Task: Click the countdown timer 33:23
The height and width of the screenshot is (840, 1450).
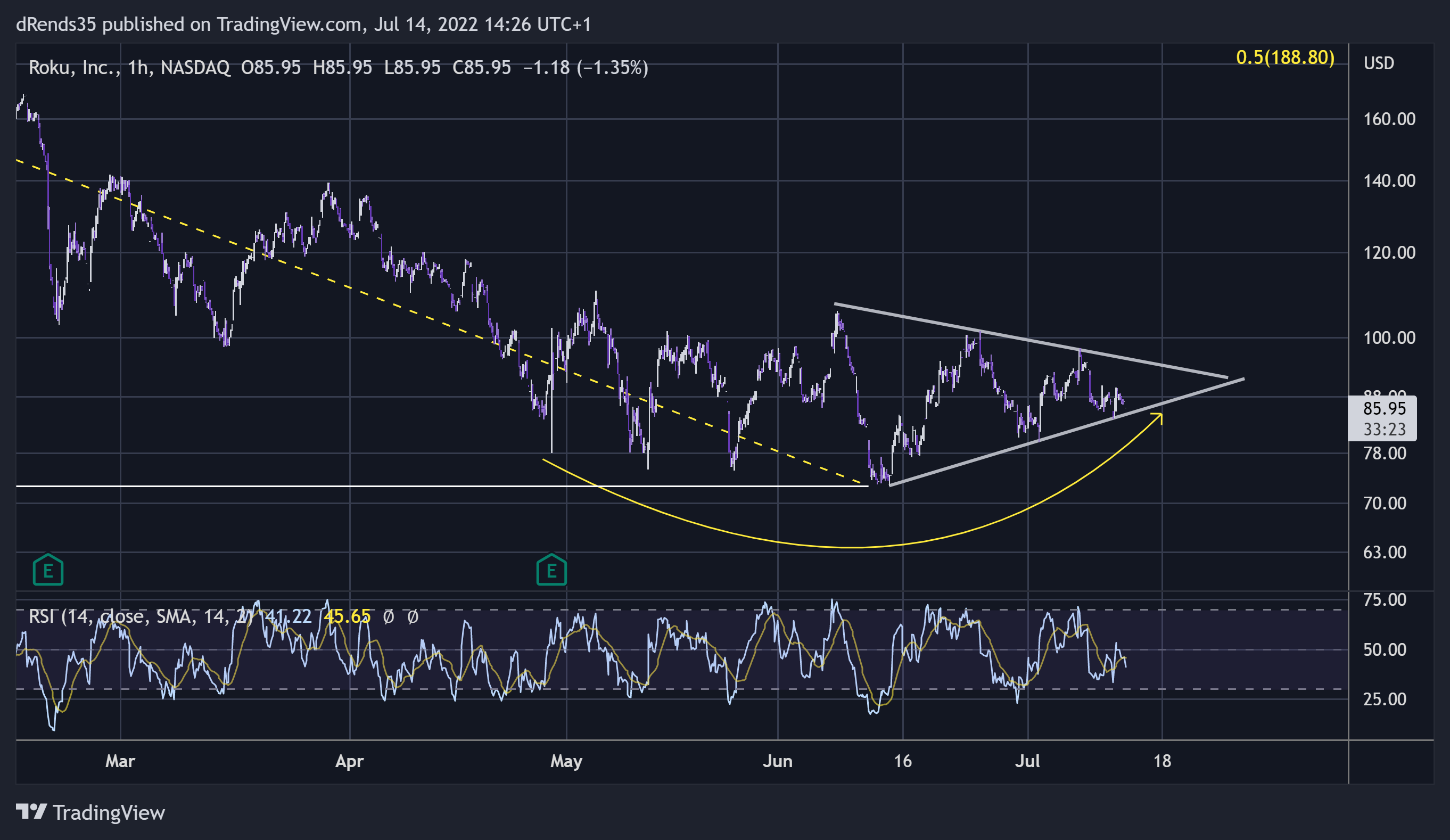Action: point(1384,429)
